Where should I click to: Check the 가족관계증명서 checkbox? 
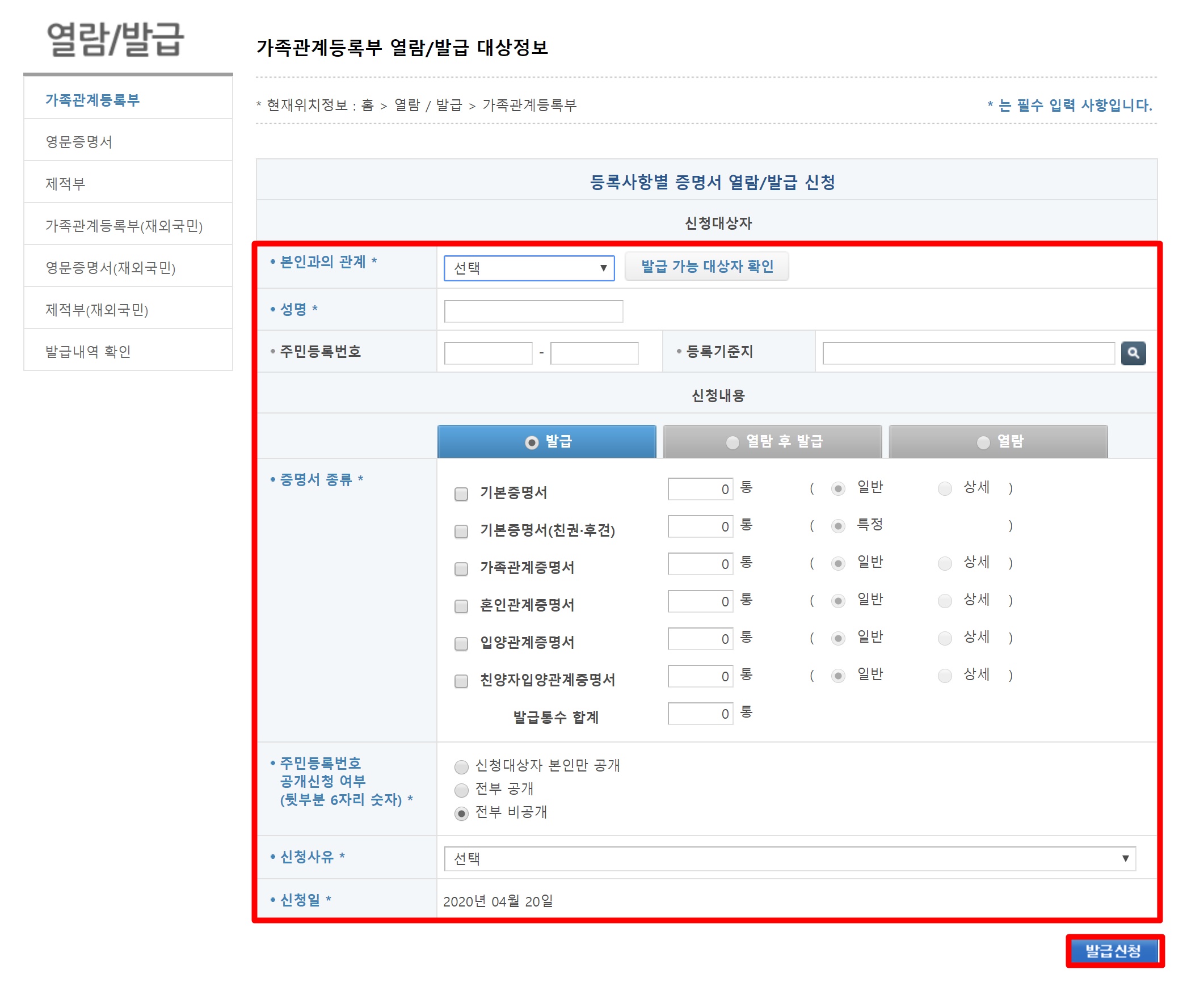pyautogui.click(x=461, y=568)
